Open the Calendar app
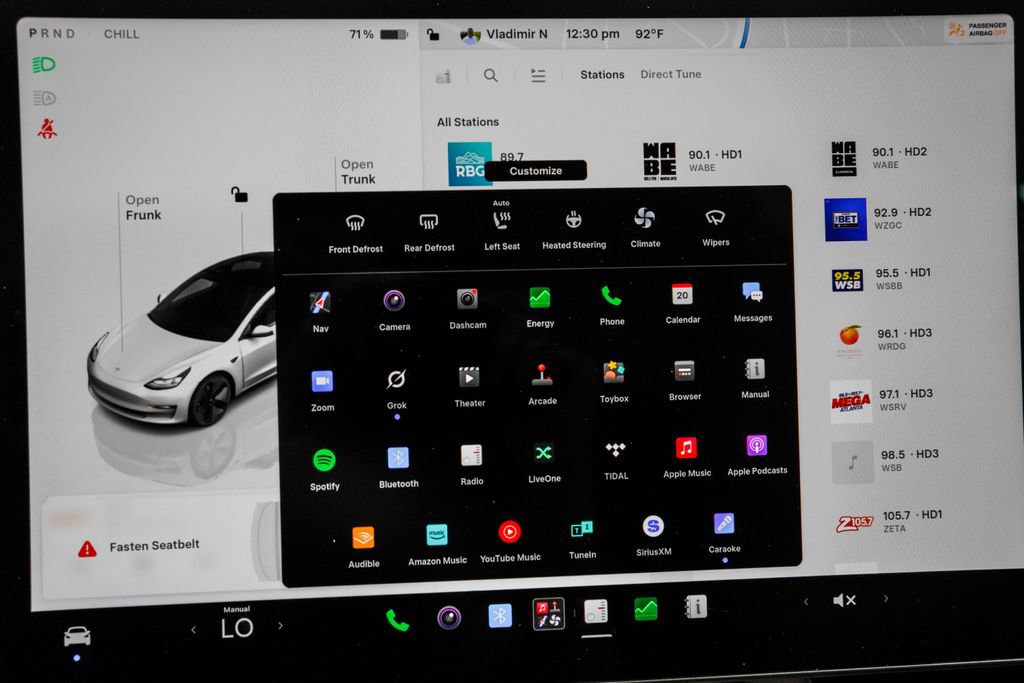The height and width of the screenshot is (683, 1024). [x=682, y=302]
